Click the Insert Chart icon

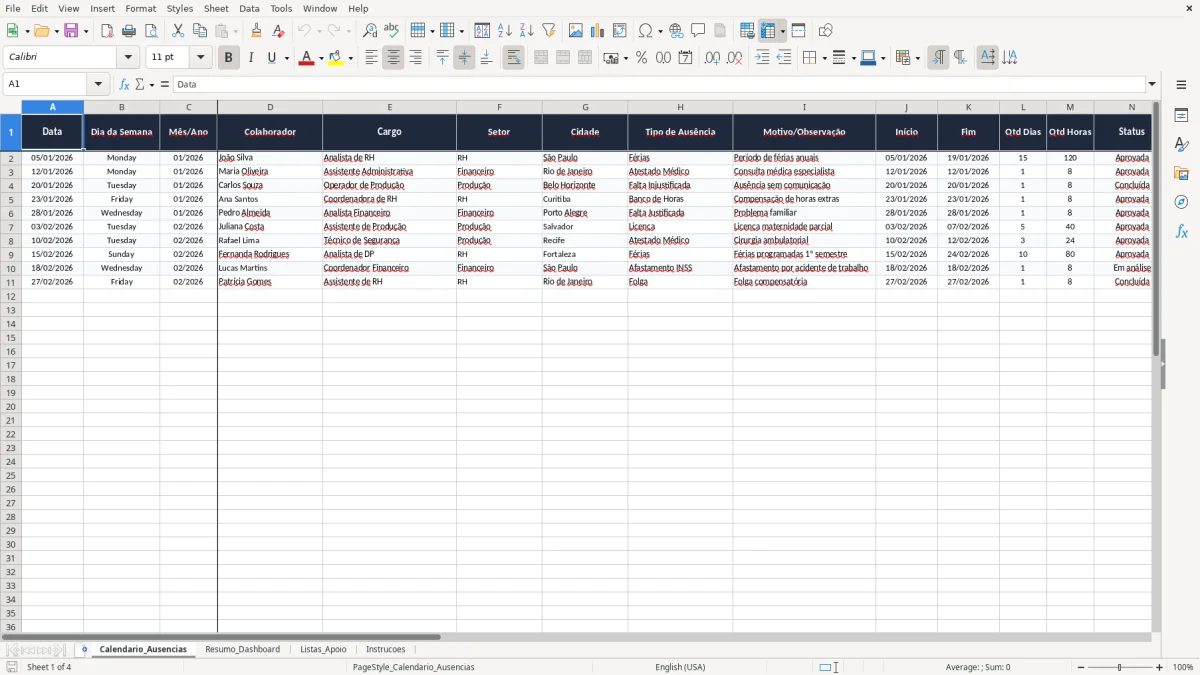coord(598,31)
